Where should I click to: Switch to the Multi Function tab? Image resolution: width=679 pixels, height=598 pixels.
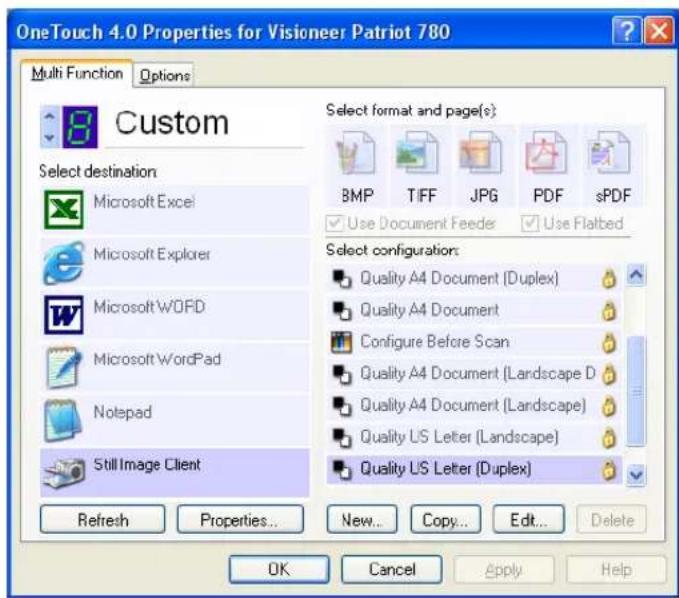point(77,74)
